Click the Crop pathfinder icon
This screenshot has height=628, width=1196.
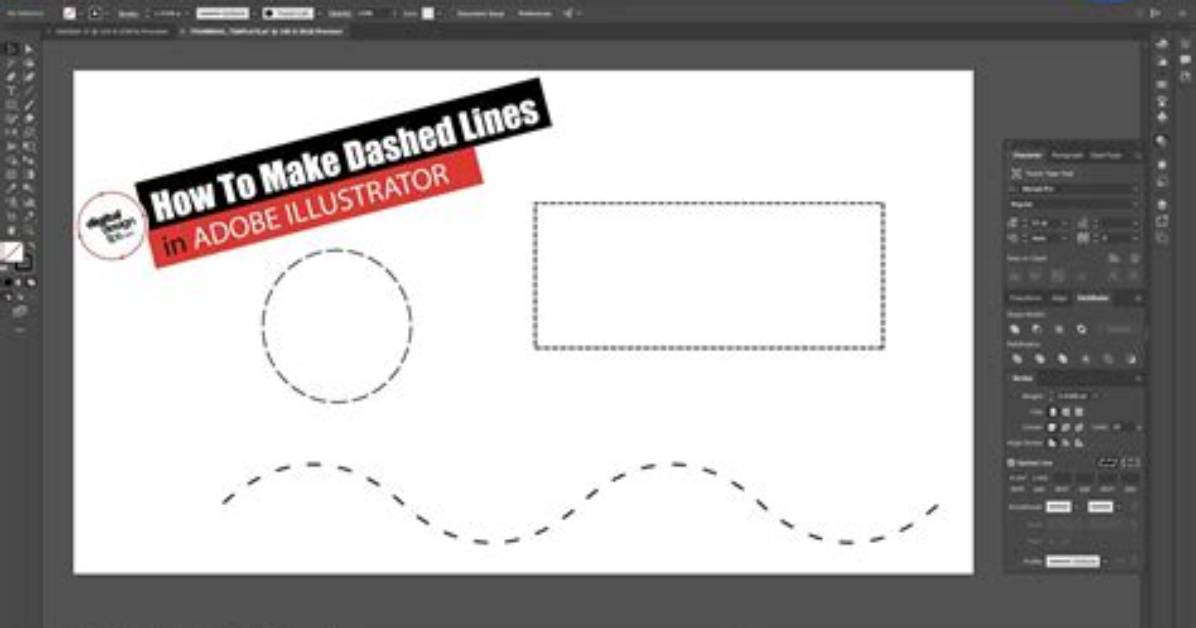[1085, 359]
